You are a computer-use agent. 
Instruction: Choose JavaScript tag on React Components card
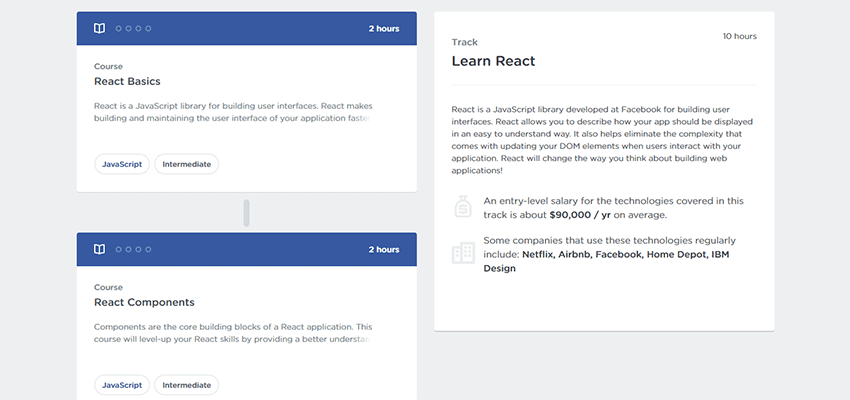[x=122, y=384]
